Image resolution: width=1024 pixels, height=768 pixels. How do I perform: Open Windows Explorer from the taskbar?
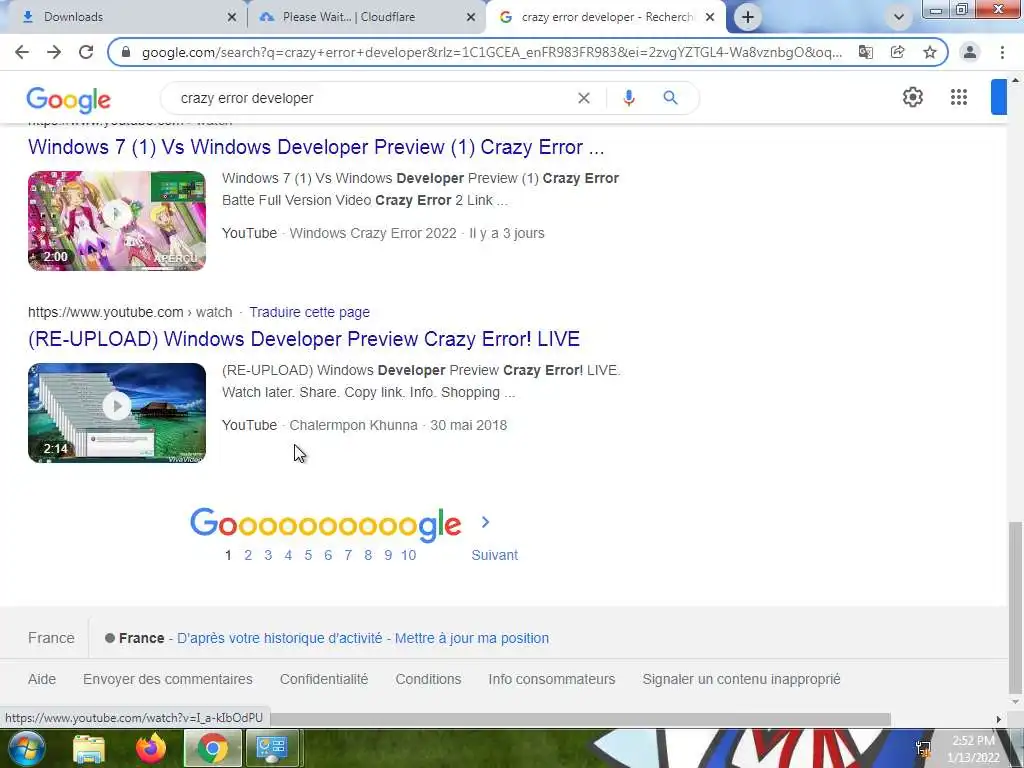pos(89,749)
